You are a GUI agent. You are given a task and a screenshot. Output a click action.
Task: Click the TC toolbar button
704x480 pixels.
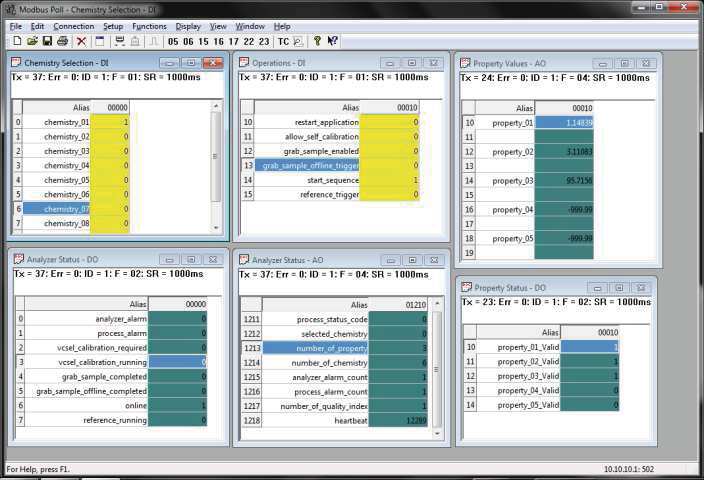click(283, 41)
